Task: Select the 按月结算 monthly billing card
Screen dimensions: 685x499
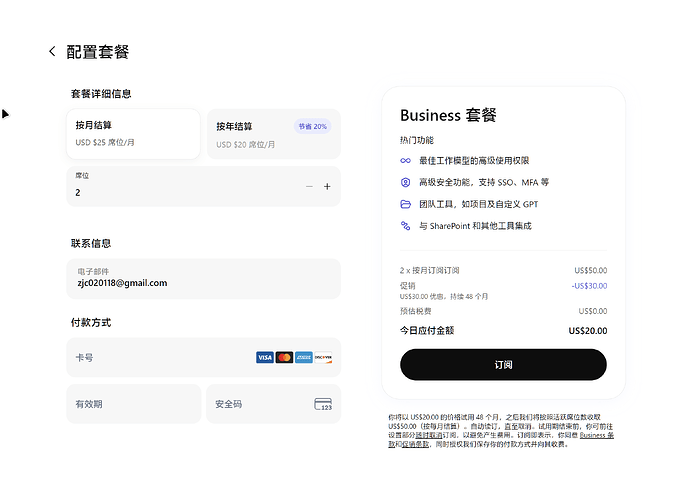Action: pos(133,134)
